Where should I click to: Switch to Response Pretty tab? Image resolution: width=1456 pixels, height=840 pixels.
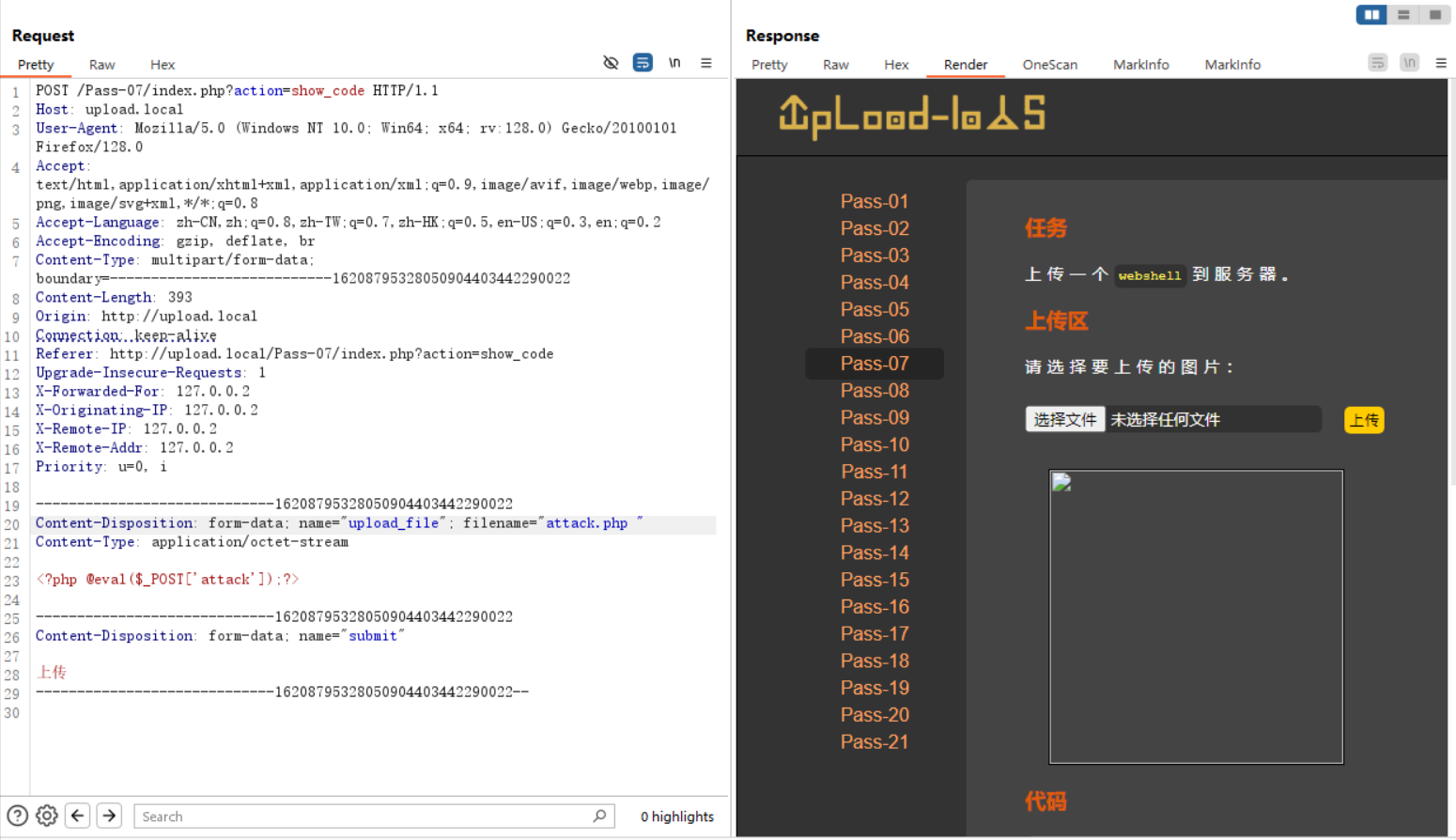(769, 65)
